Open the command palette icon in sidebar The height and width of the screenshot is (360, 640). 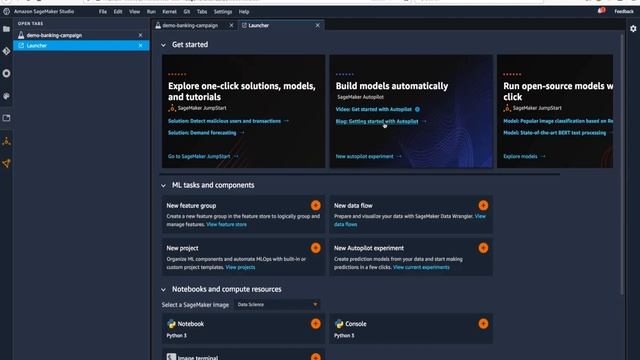point(6,96)
